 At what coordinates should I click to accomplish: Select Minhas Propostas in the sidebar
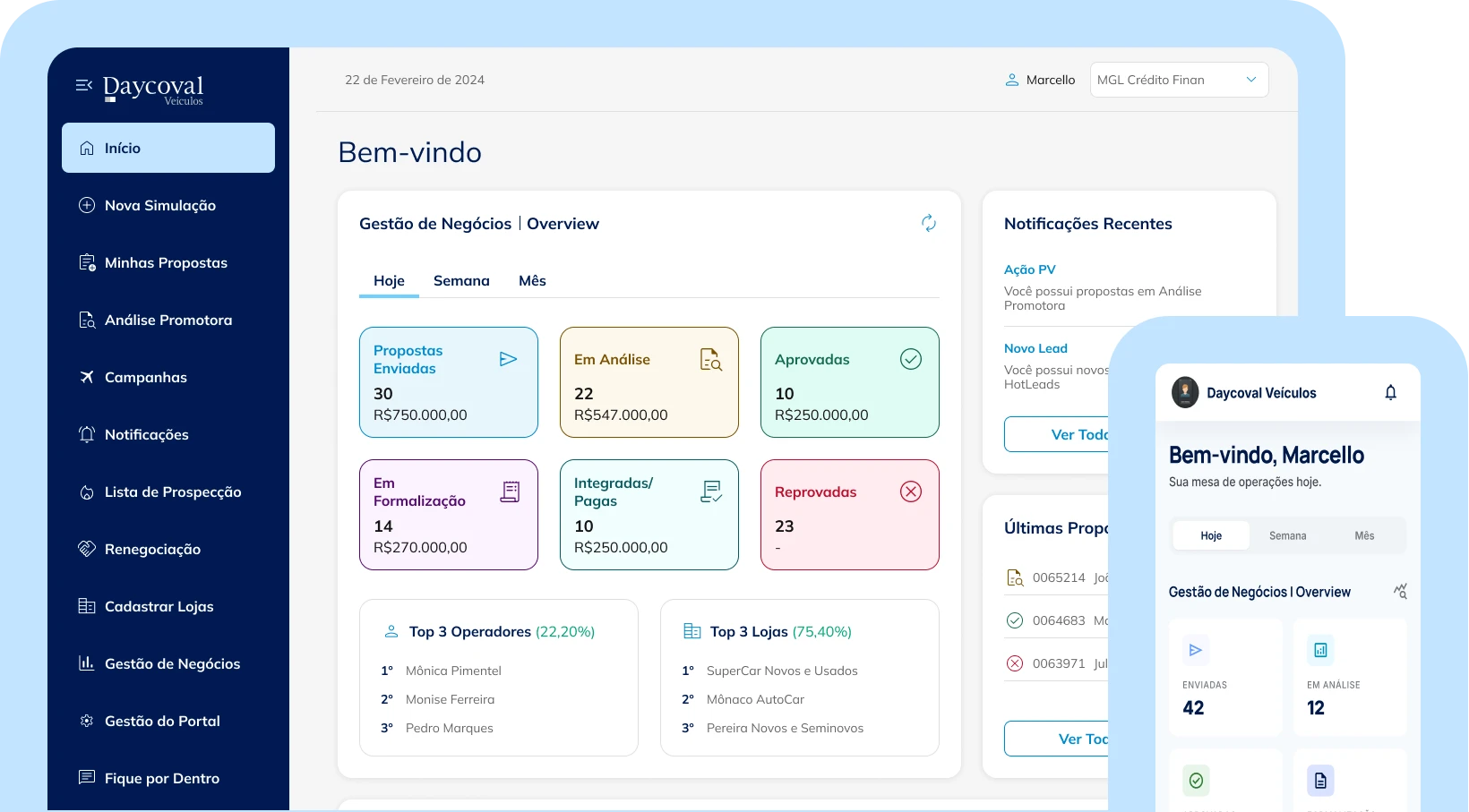(165, 262)
